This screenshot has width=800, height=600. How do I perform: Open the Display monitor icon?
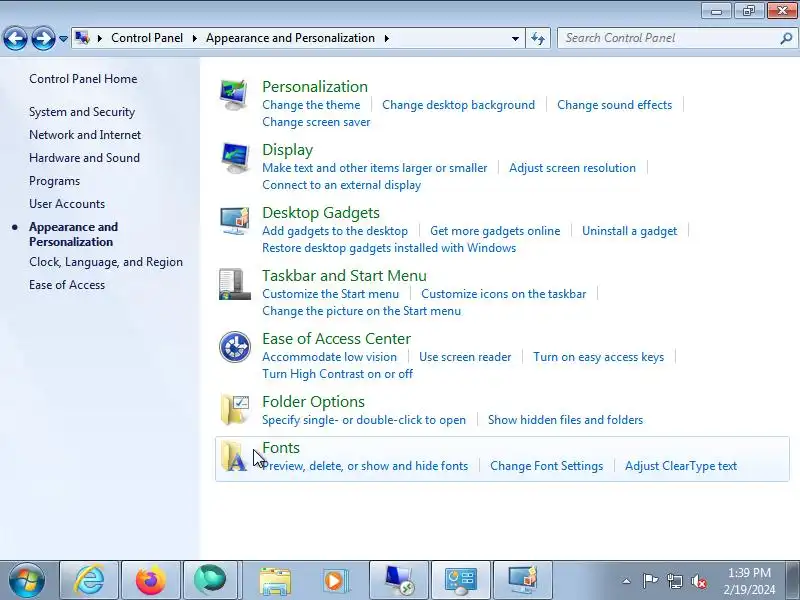235,158
